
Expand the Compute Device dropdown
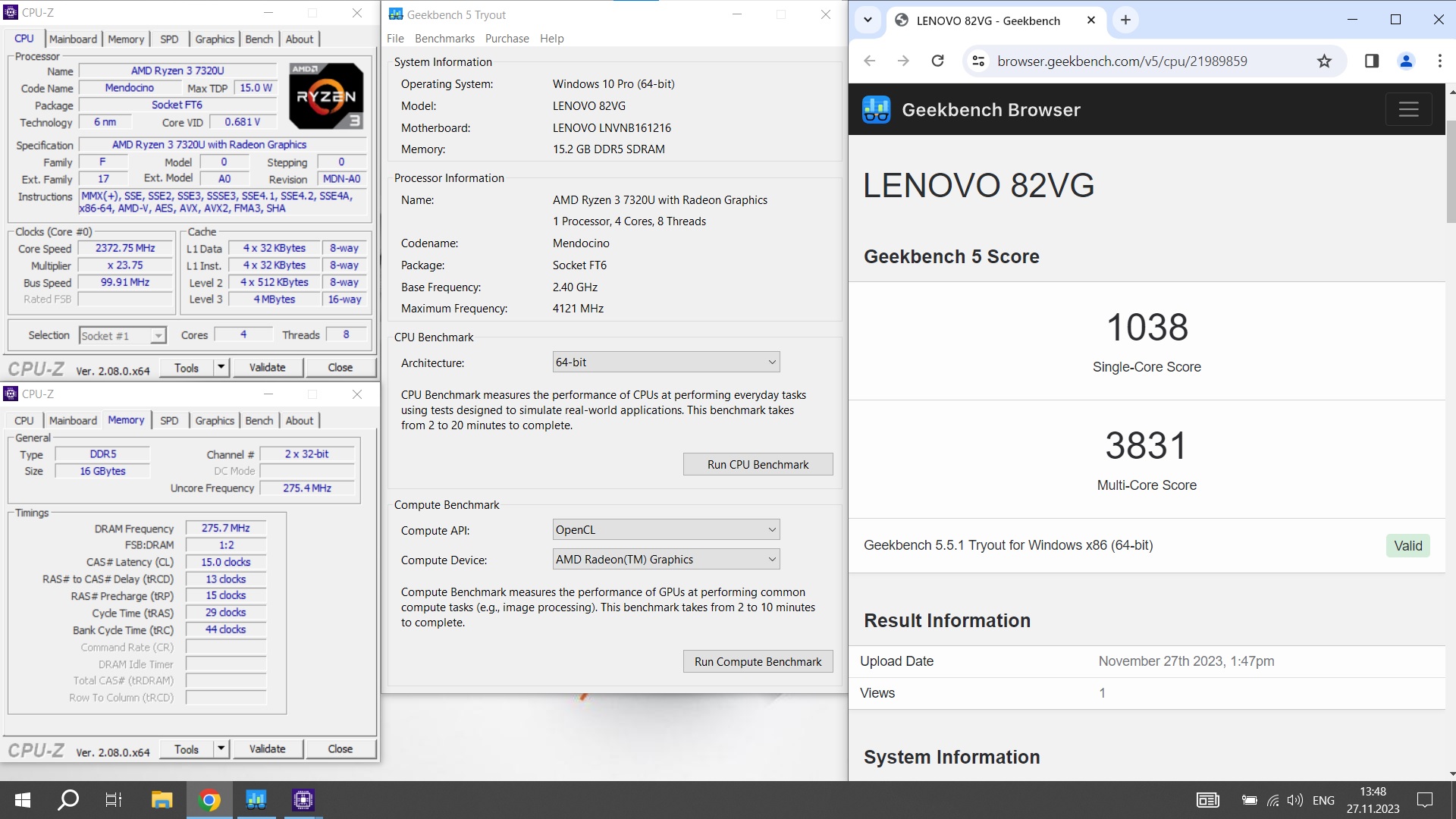(666, 560)
